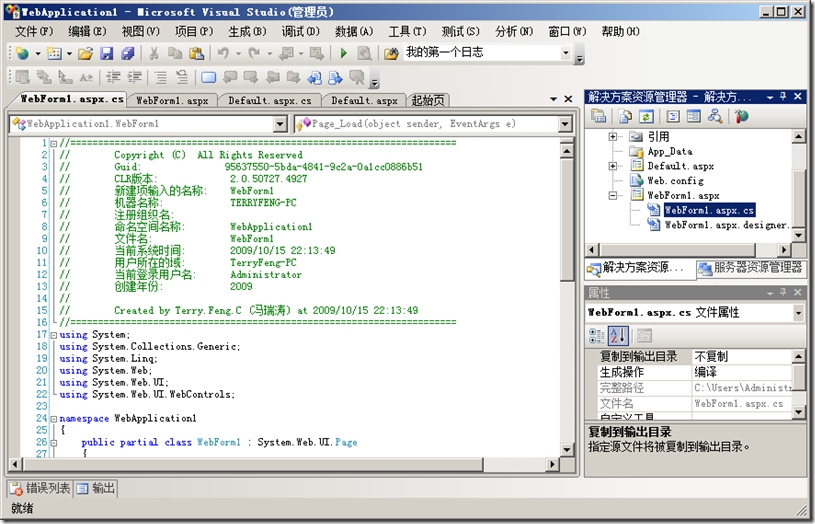Click Show All Files in Solution Explorer
815x524 pixels.
625,116
